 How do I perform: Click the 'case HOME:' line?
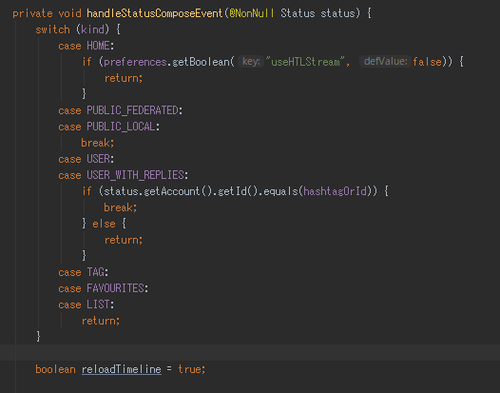coord(86,46)
